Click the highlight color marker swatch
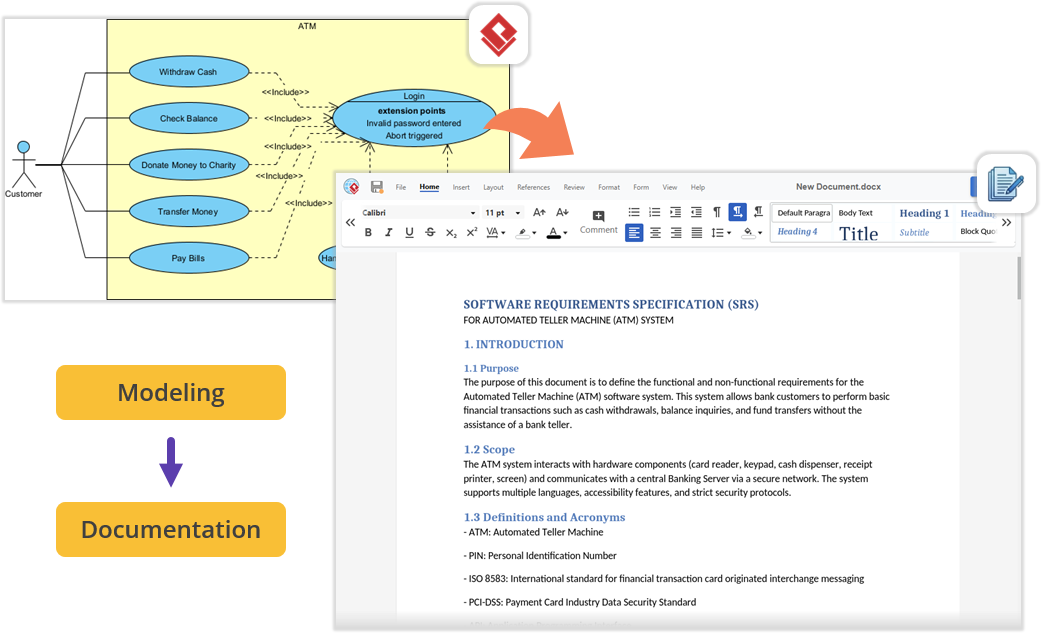Screen dimensions: 1041x633 coord(523,233)
